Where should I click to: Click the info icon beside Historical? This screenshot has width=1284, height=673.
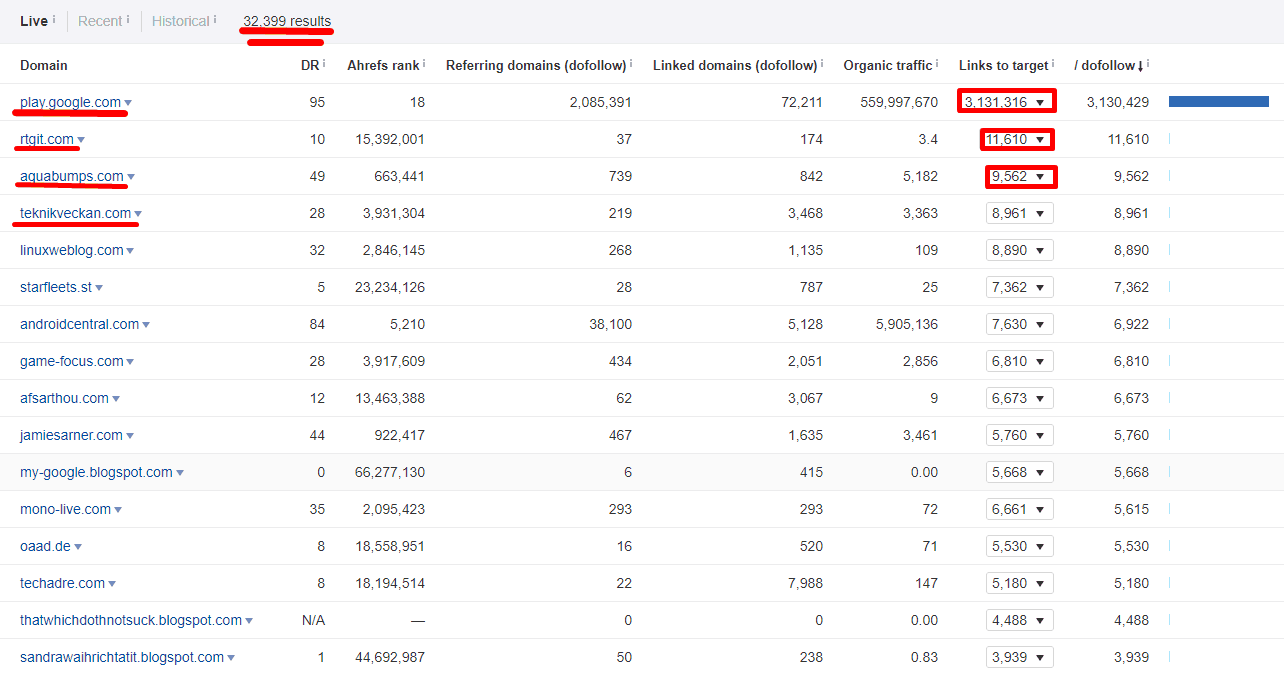pyautogui.click(x=215, y=19)
